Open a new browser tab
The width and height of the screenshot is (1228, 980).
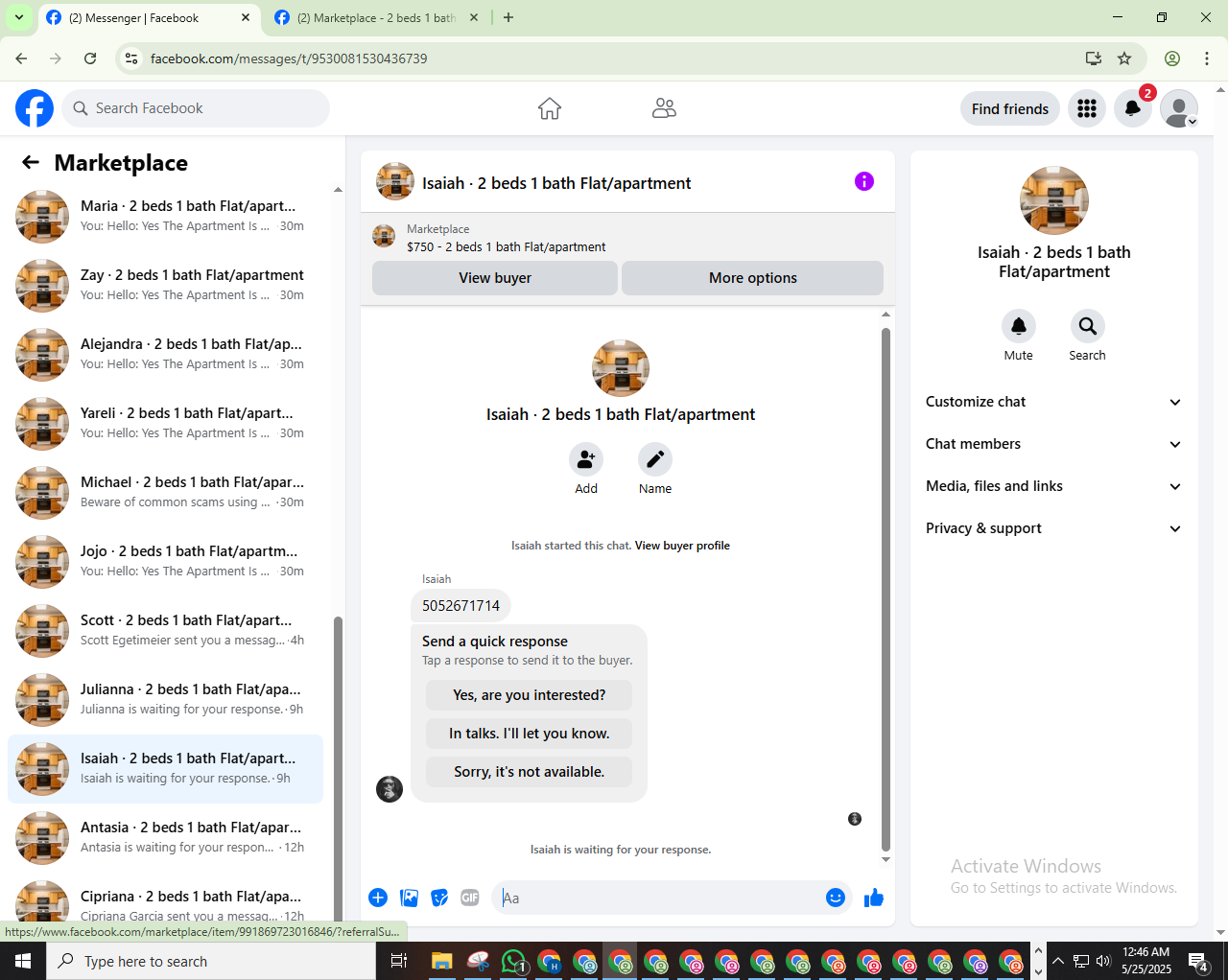coord(508,17)
